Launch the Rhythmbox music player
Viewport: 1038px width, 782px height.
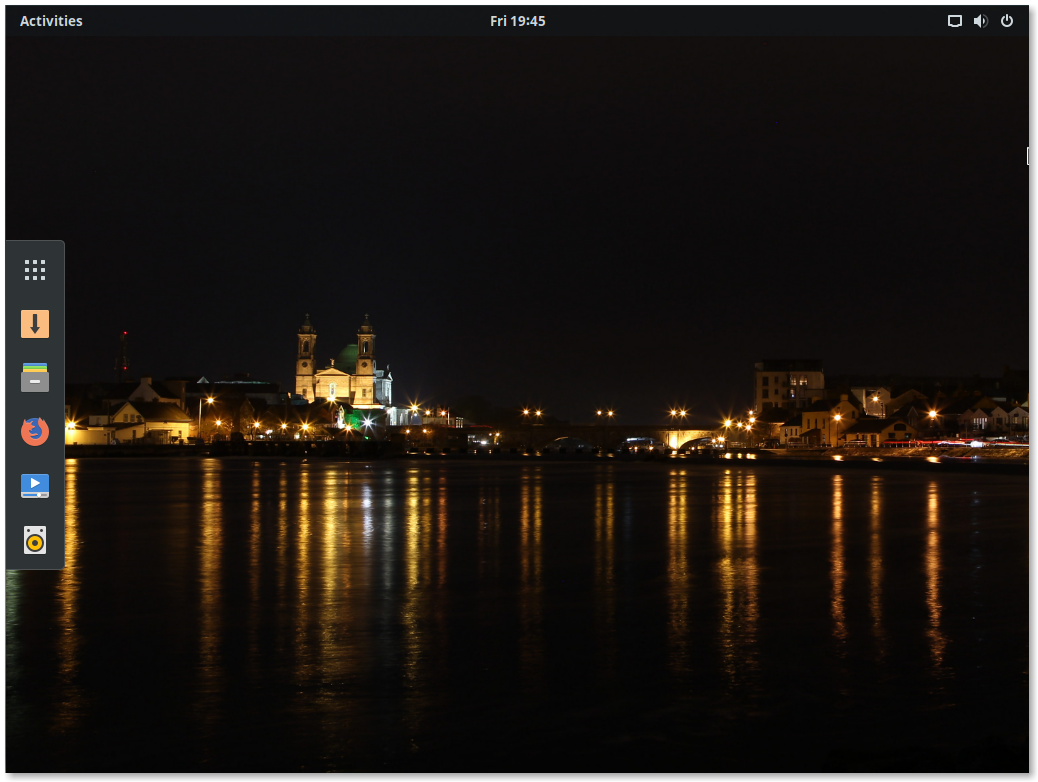tap(35, 540)
